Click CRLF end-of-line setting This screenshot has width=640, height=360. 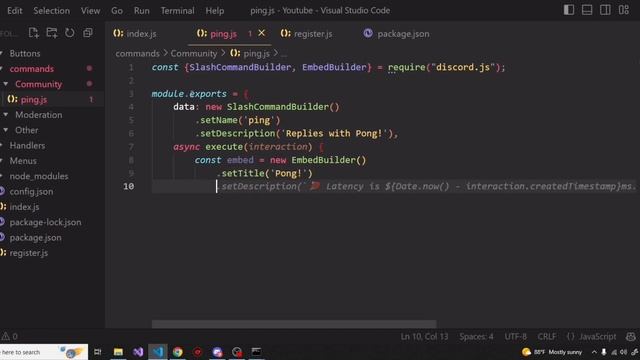[x=547, y=337]
